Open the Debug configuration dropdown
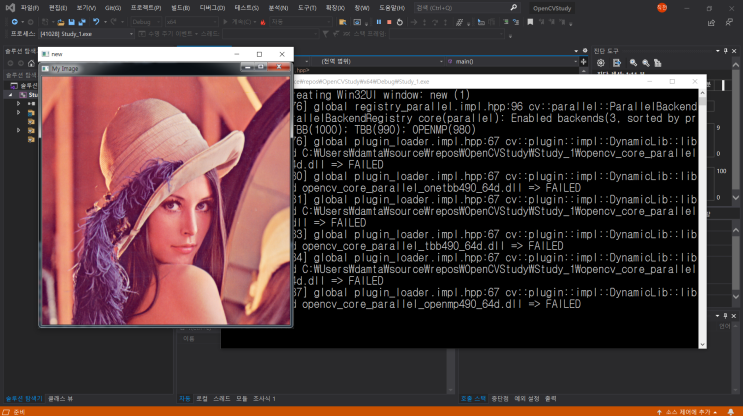The height and width of the screenshot is (416, 743). tap(145, 22)
